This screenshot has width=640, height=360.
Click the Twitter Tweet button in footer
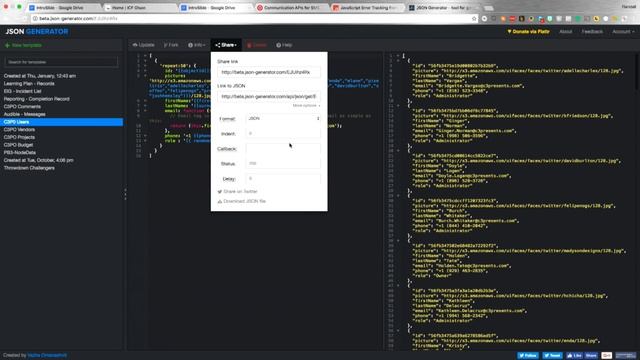tap(552, 356)
